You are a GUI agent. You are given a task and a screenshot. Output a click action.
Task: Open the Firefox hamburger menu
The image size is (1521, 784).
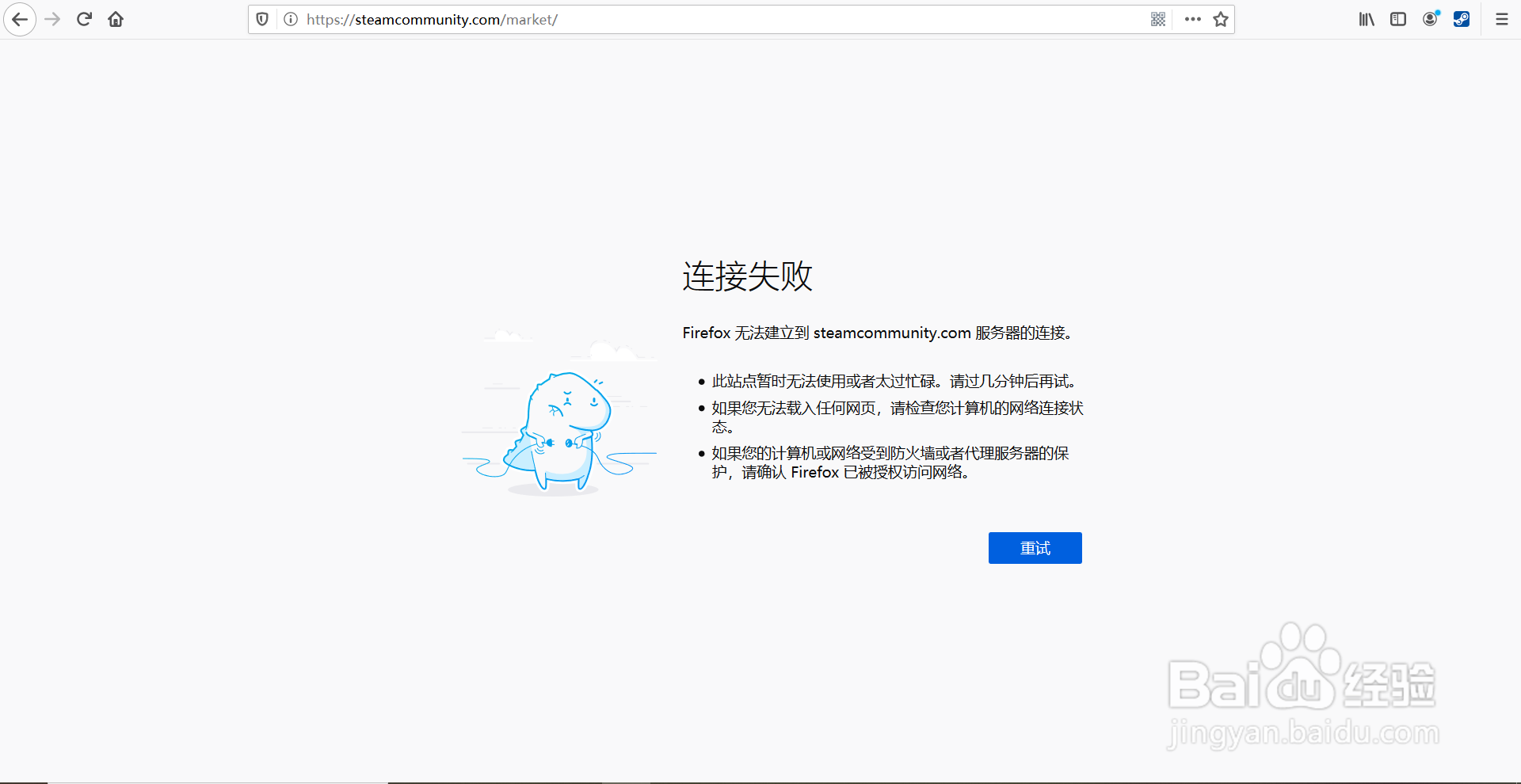1502,19
